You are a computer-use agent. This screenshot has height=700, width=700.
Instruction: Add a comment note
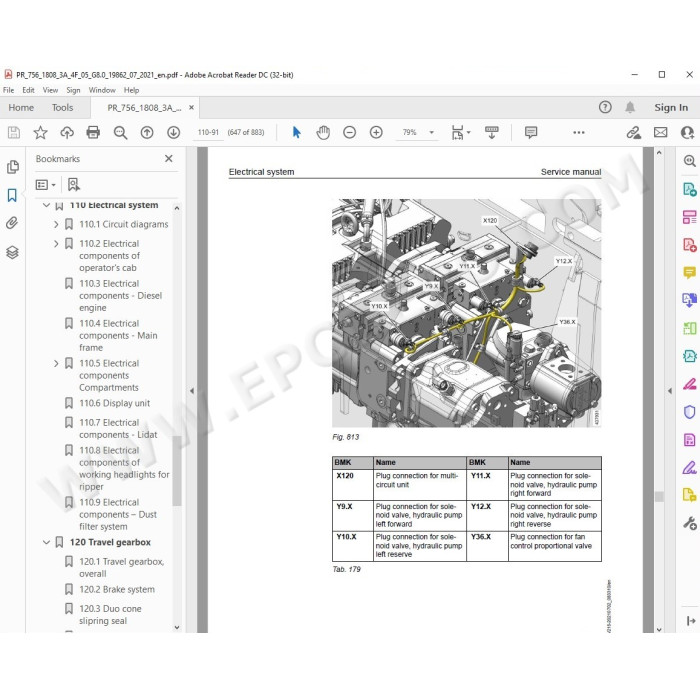point(531,132)
